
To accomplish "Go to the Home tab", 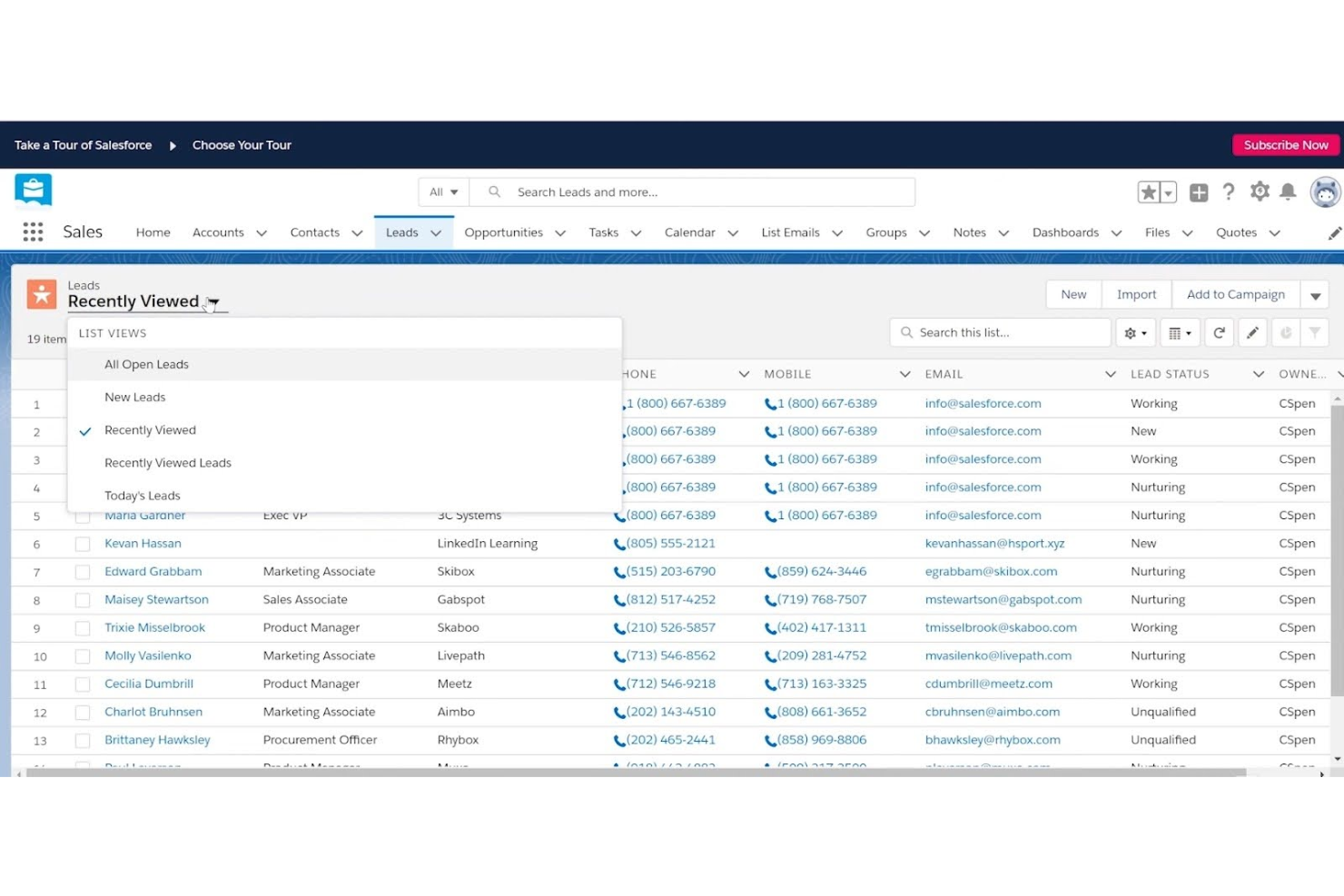I will tap(153, 232).
